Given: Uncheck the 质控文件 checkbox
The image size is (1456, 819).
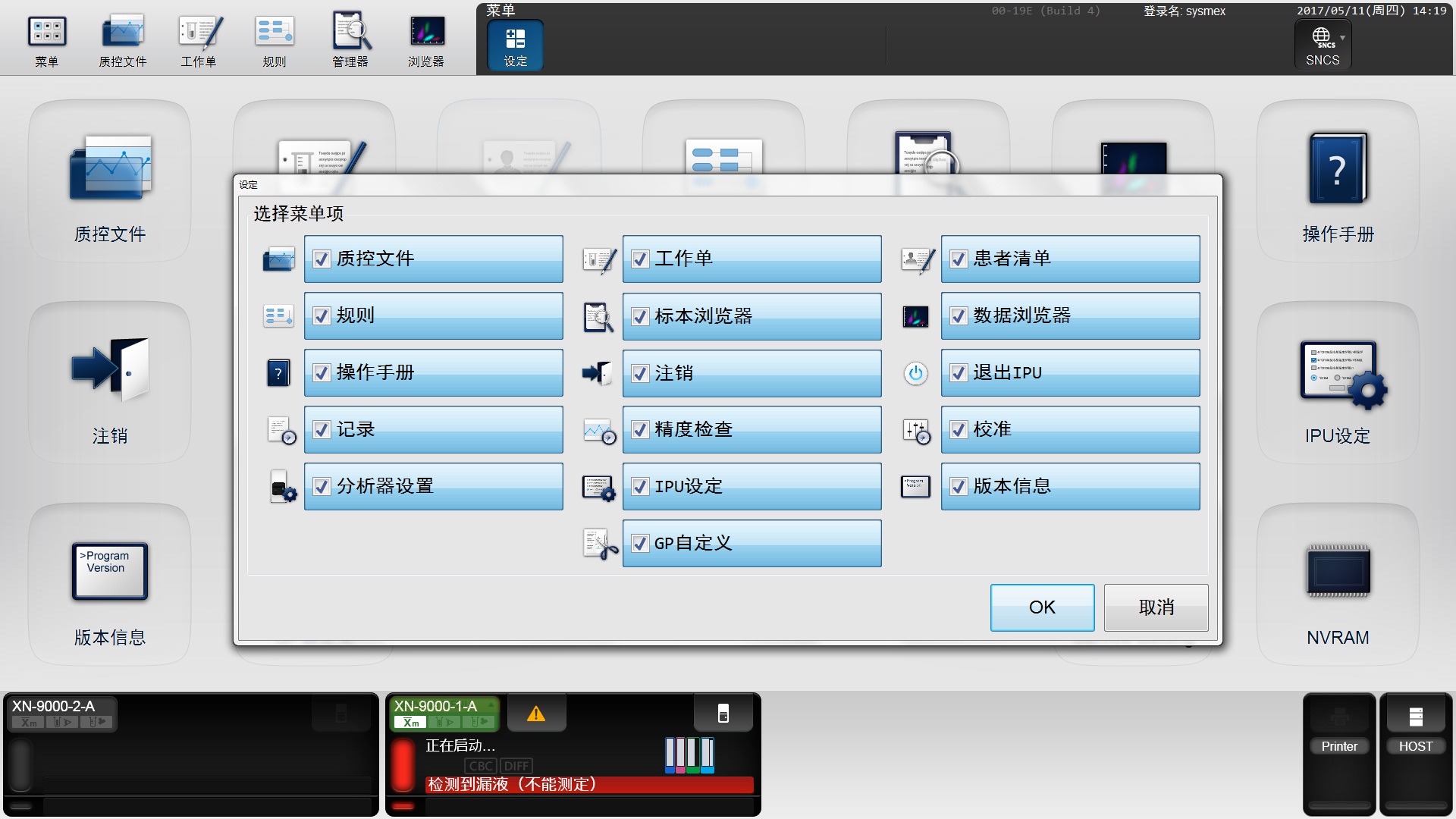Looking at the screenshot, I should point(322,259).
